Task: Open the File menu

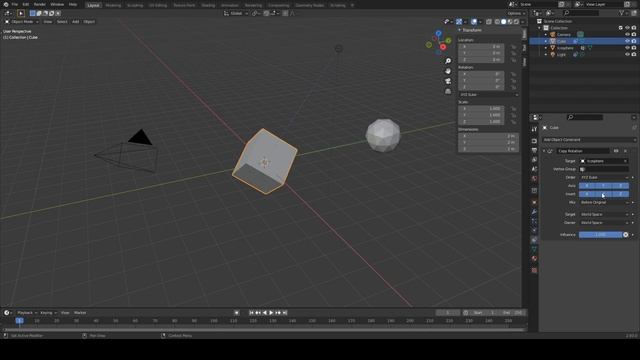Action: 15,4
